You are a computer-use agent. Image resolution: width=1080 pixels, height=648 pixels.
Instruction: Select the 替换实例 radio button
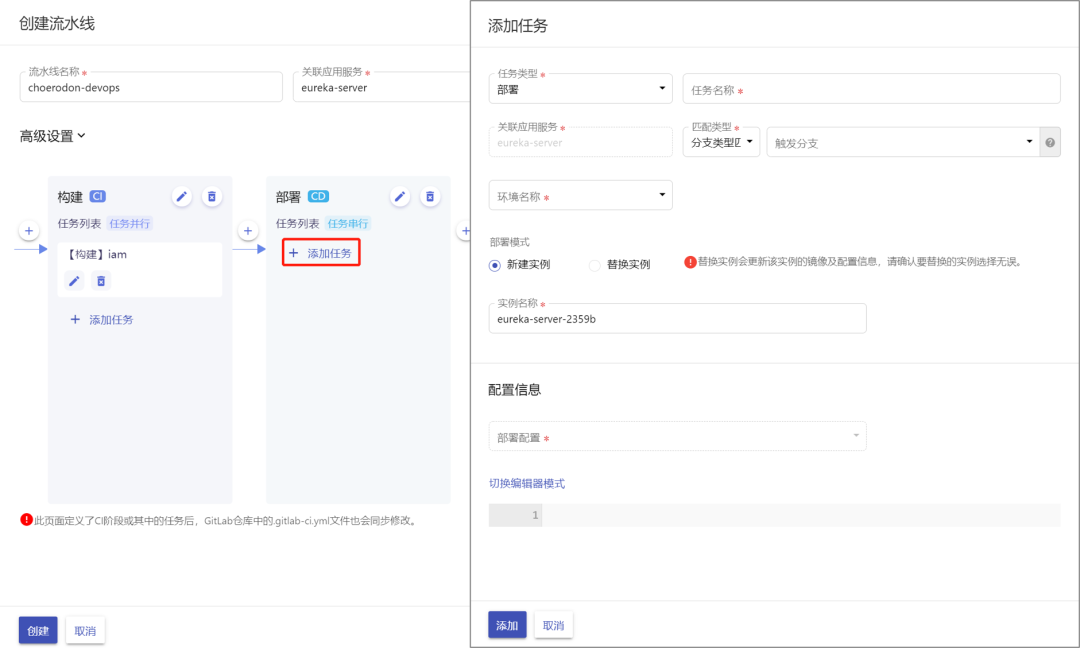pyautogui.click(x=595, y=265)
